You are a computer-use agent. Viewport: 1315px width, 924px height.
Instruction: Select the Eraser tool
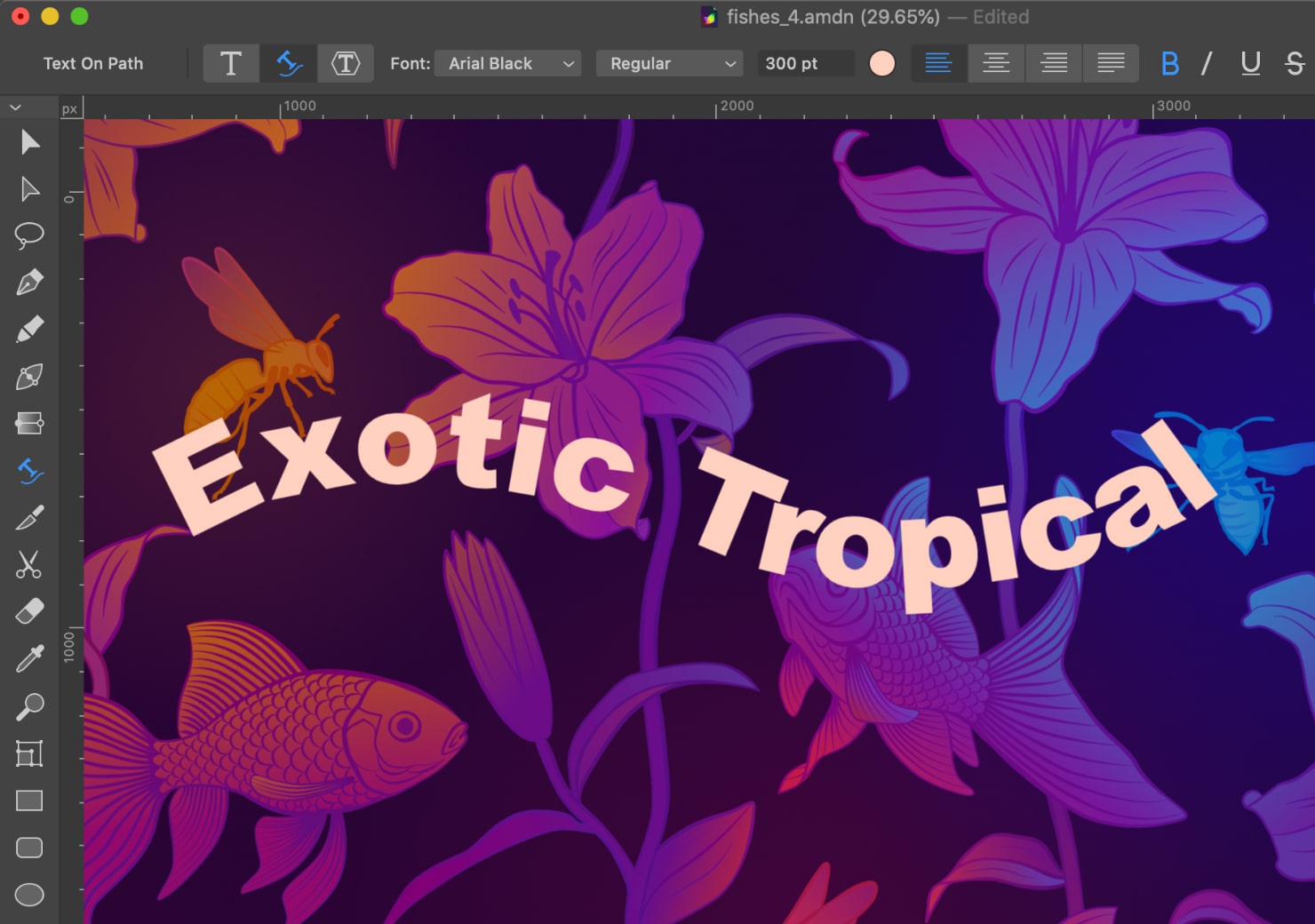(x=29, y=610)
